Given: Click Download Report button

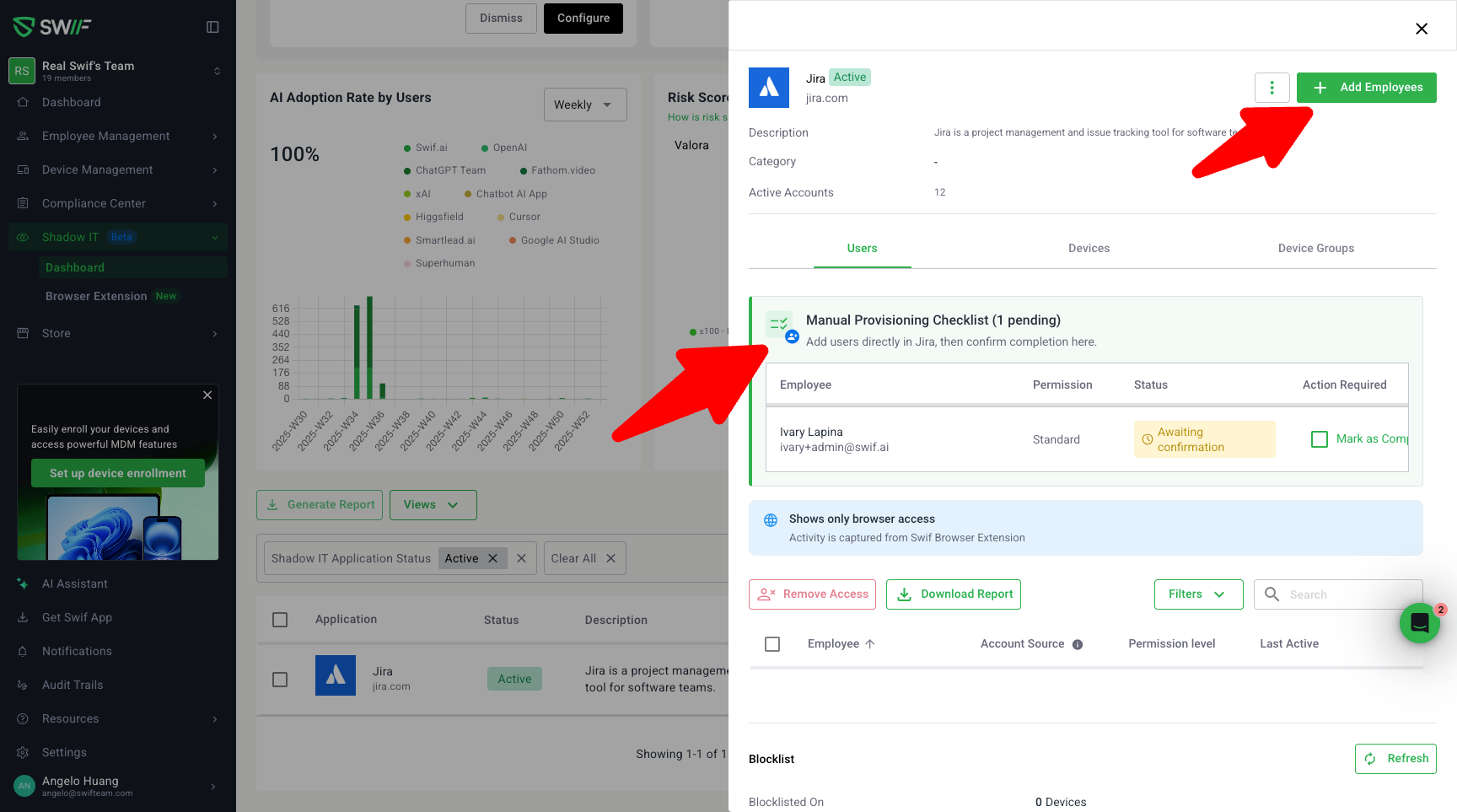Looking at the screenshot, I should click(954, 594).
